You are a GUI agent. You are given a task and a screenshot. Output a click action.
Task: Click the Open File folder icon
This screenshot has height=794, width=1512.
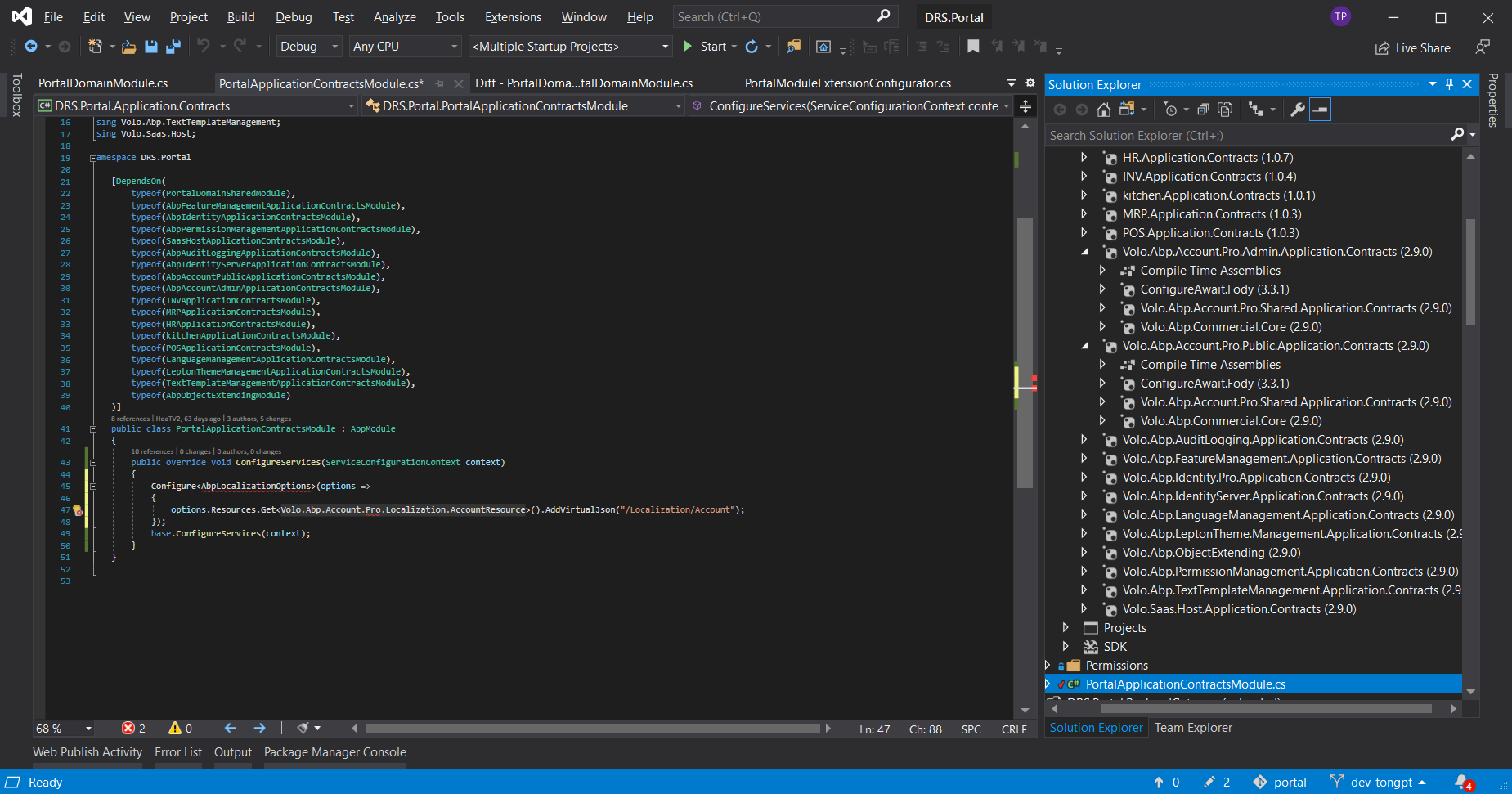(x=128, y=47)
